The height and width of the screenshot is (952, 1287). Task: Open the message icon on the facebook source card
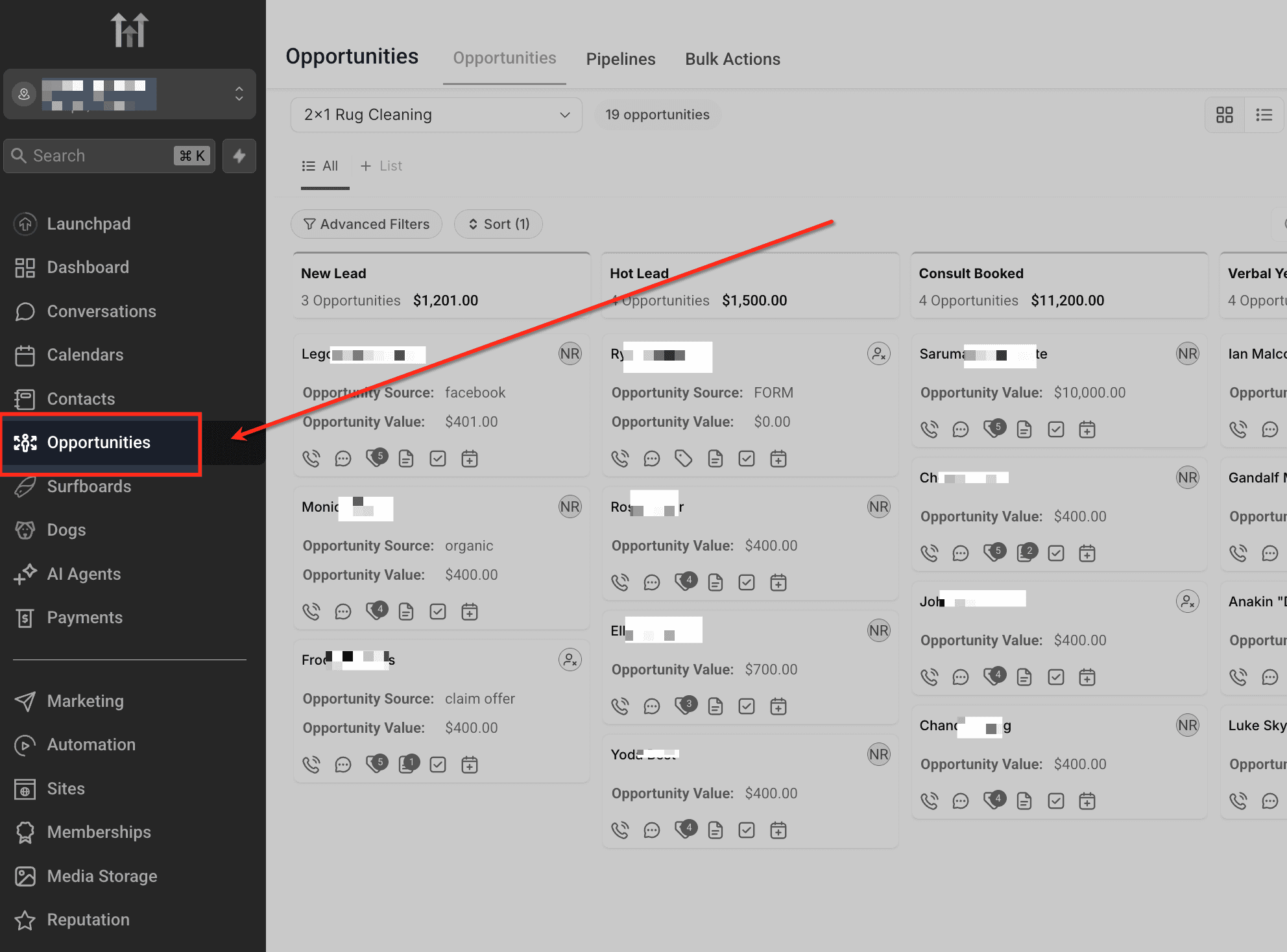pyautogui.click(x=343, y=459)
